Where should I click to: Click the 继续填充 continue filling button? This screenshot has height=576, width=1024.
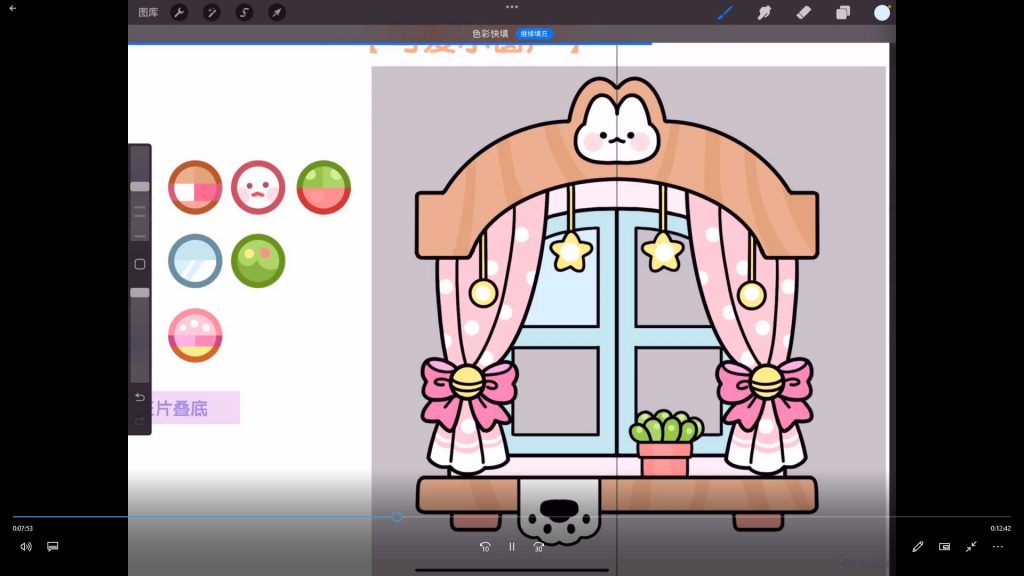535,33
